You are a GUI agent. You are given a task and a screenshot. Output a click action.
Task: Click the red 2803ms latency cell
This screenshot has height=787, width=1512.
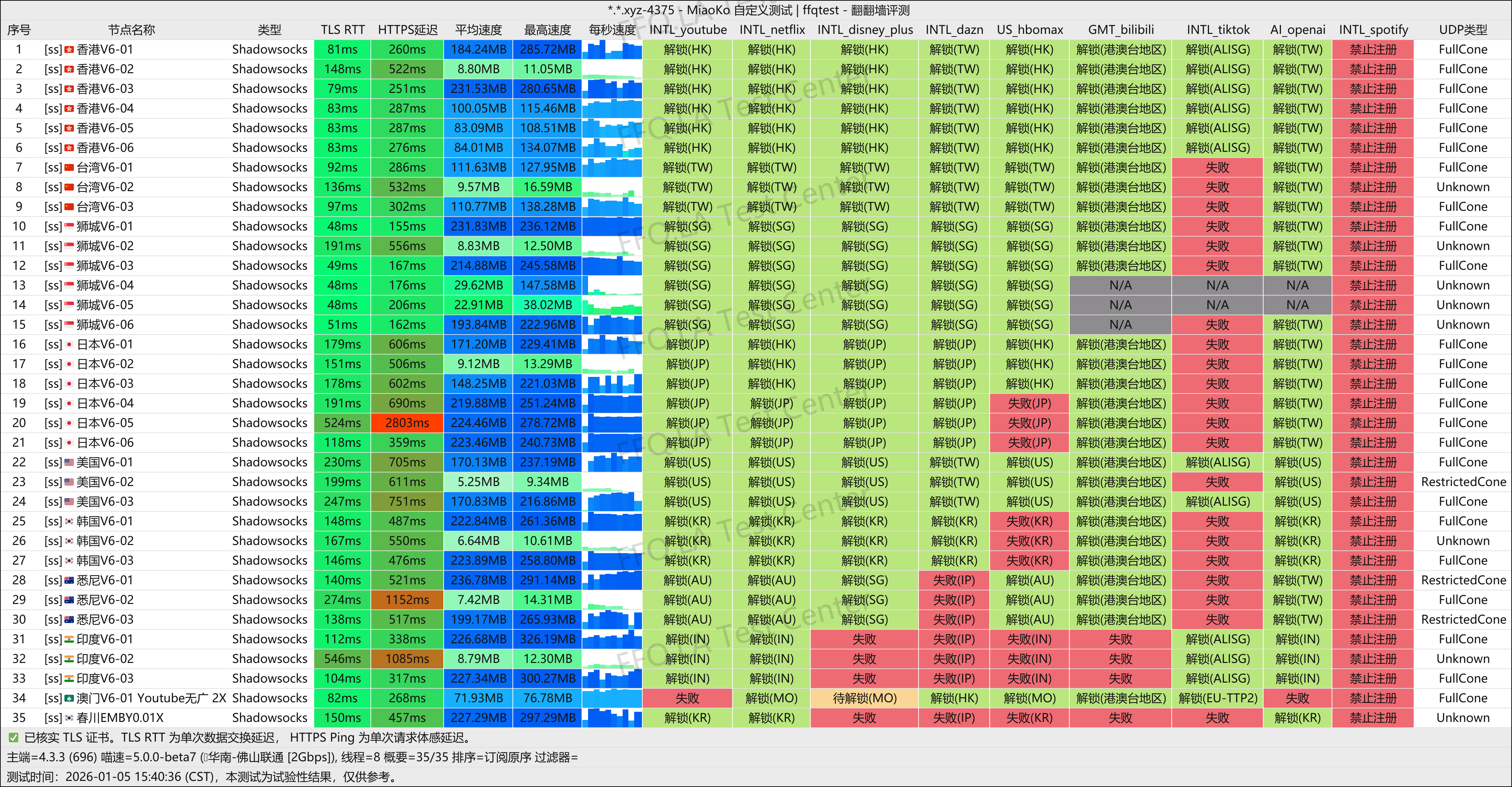(x=407, y=423)
